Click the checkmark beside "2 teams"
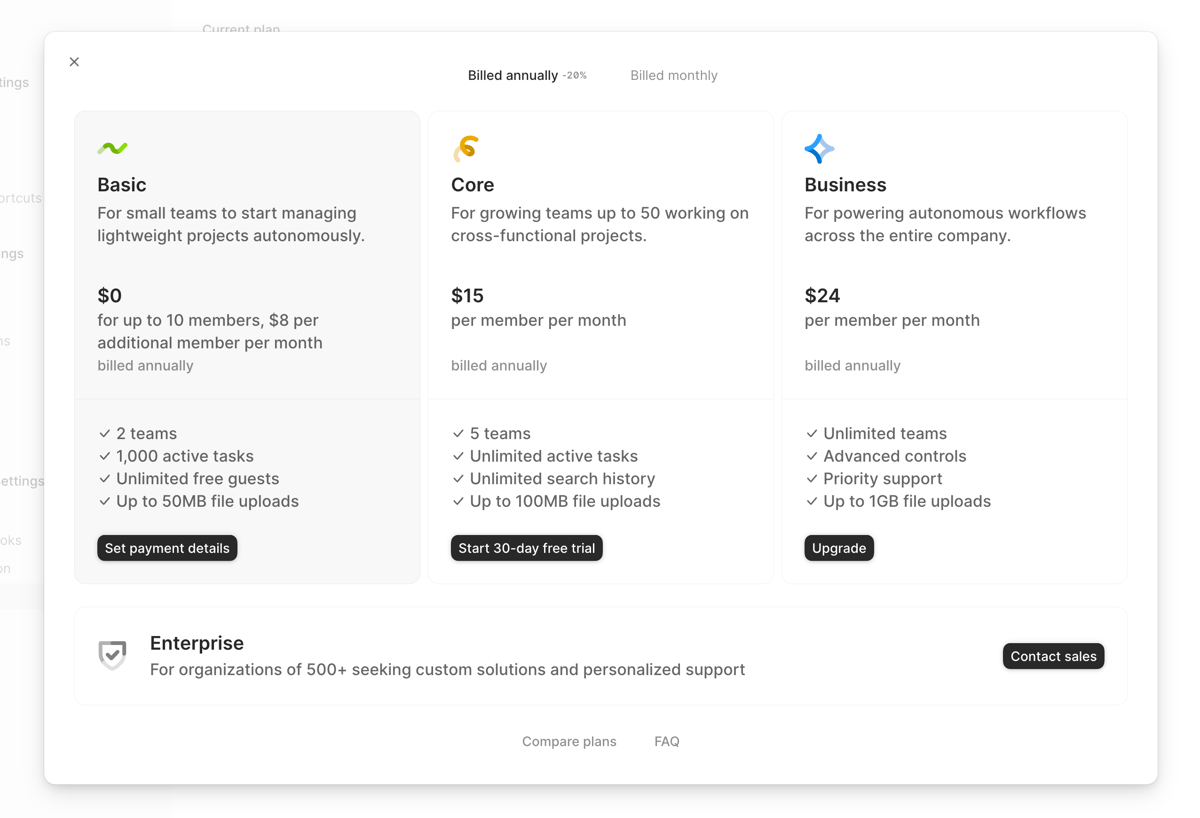1200x818 pixels. point(104,433)
